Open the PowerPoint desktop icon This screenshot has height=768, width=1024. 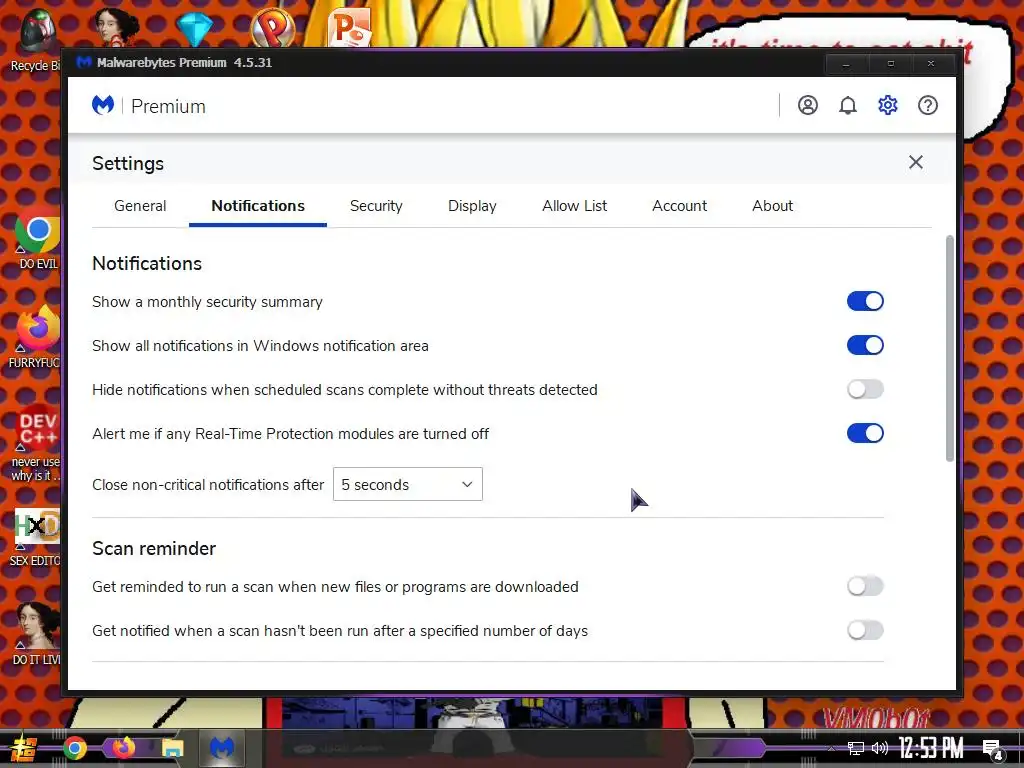[350, 27]
